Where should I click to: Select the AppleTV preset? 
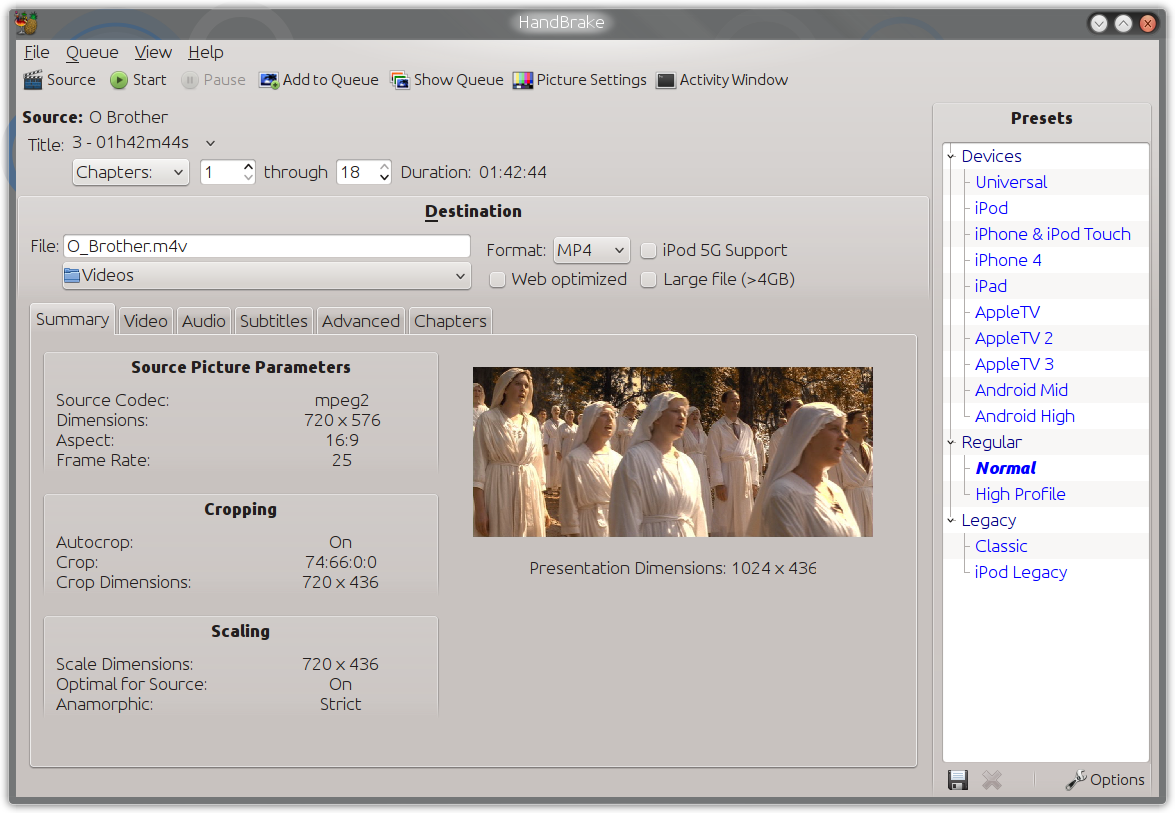(x=1007, y=312)
